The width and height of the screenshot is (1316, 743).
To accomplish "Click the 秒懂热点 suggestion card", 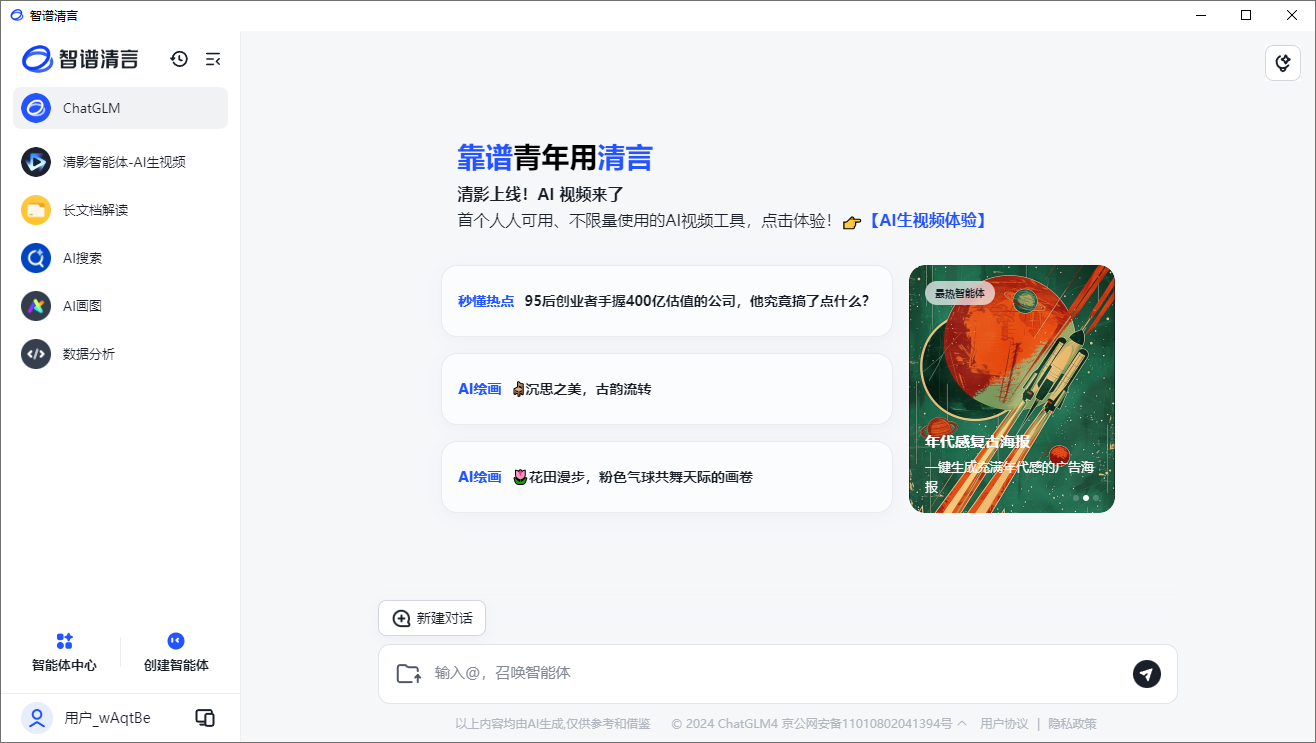I will tap(666, 301).
